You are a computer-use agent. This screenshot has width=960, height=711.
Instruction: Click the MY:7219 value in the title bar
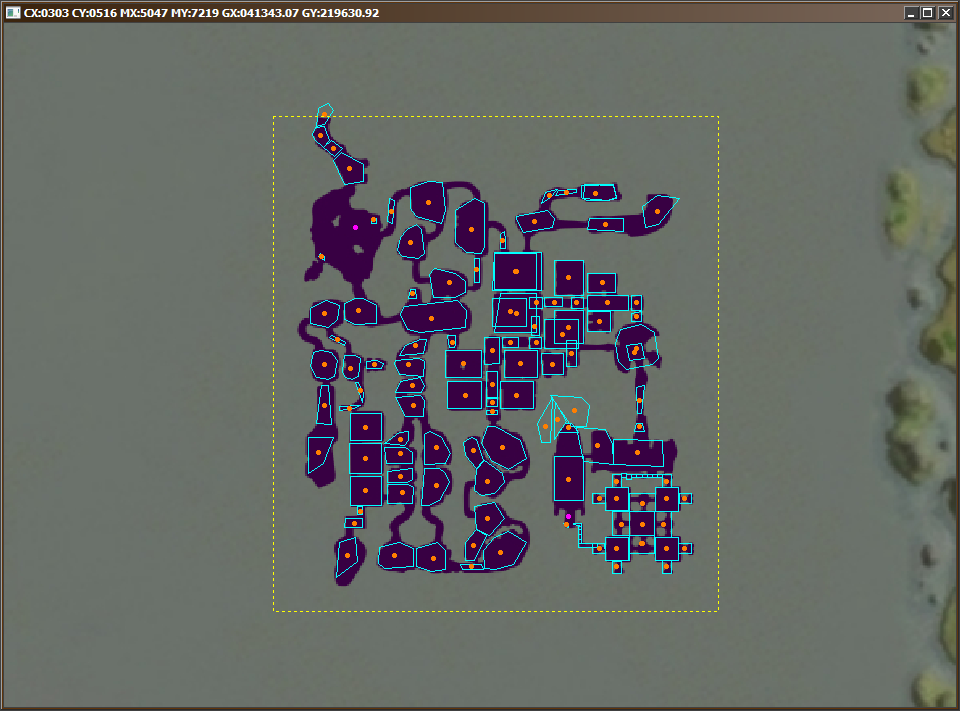pos(195,13)
